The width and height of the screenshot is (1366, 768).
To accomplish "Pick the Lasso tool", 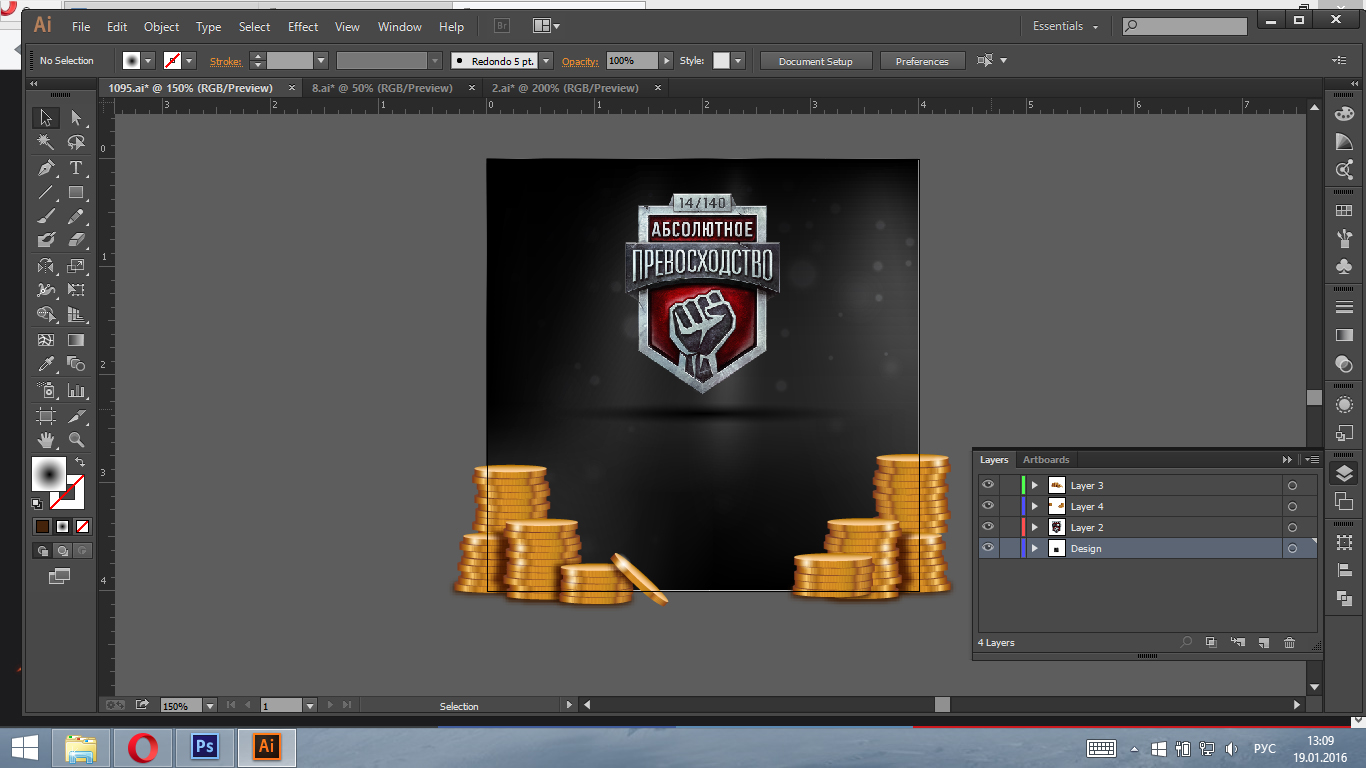I will point(76,143).
